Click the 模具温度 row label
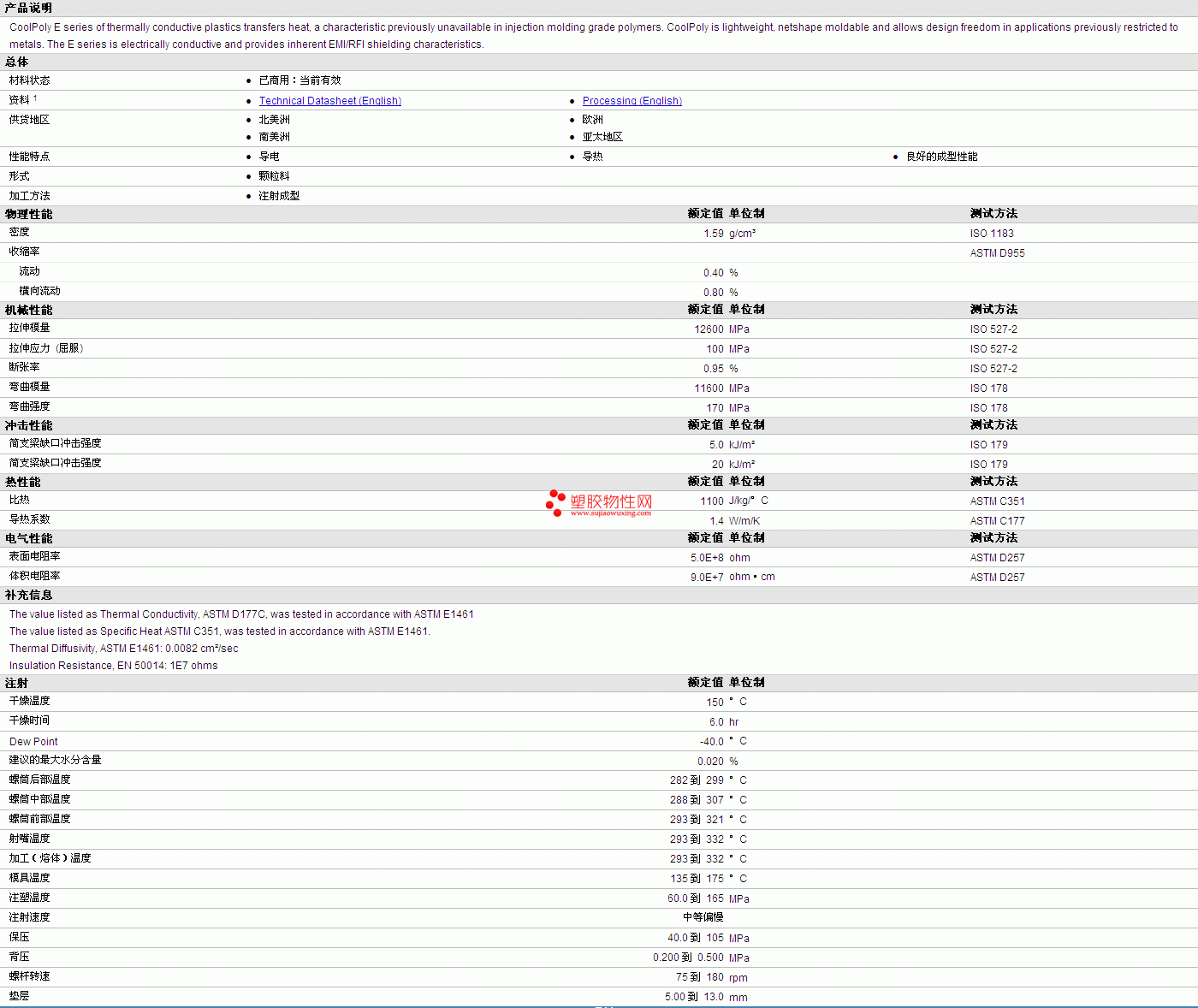The width and height of the screenshot is (1198, 1008). pyautogui.click(x=29, y=878)
